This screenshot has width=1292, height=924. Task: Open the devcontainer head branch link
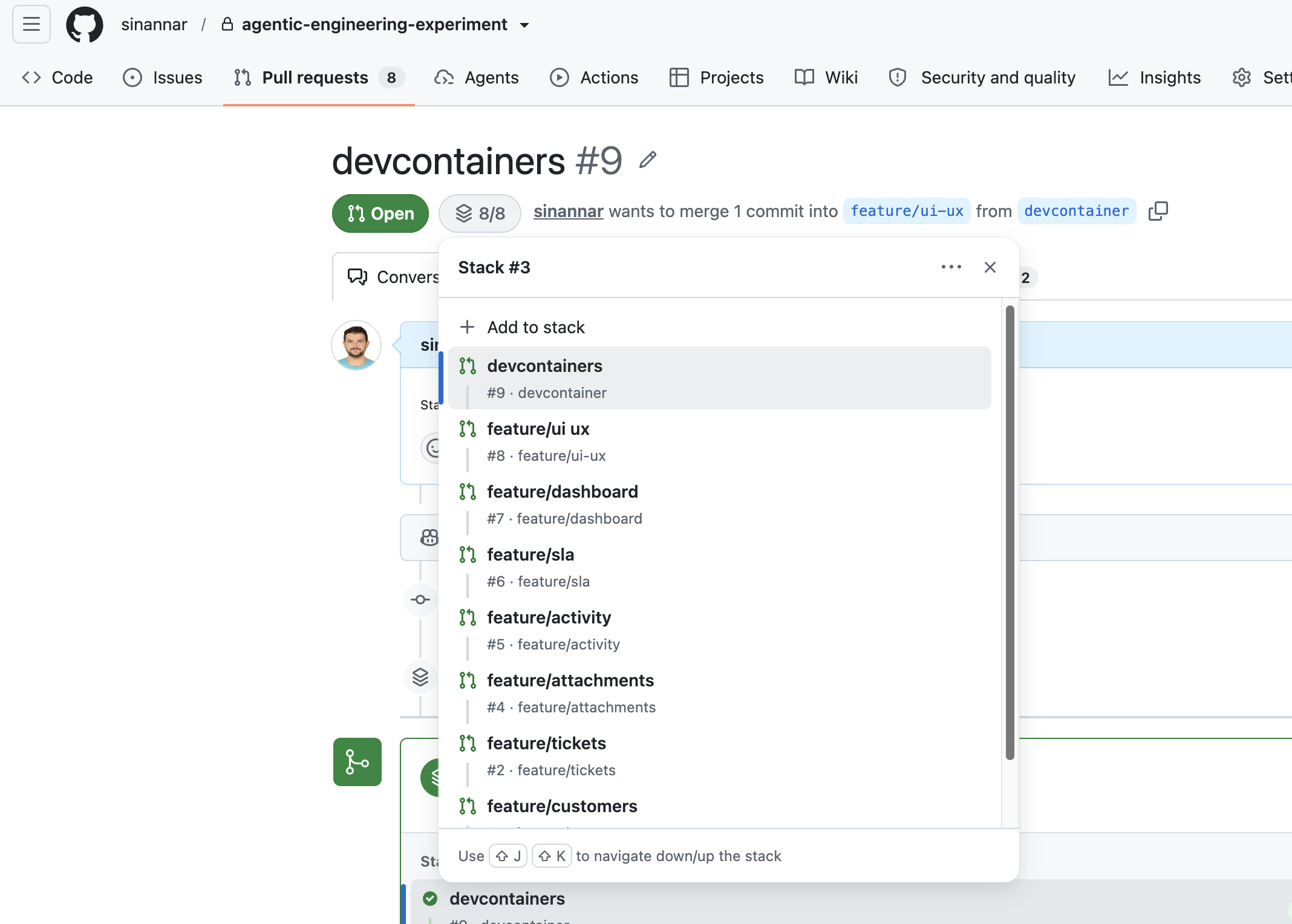[1077, 211]
